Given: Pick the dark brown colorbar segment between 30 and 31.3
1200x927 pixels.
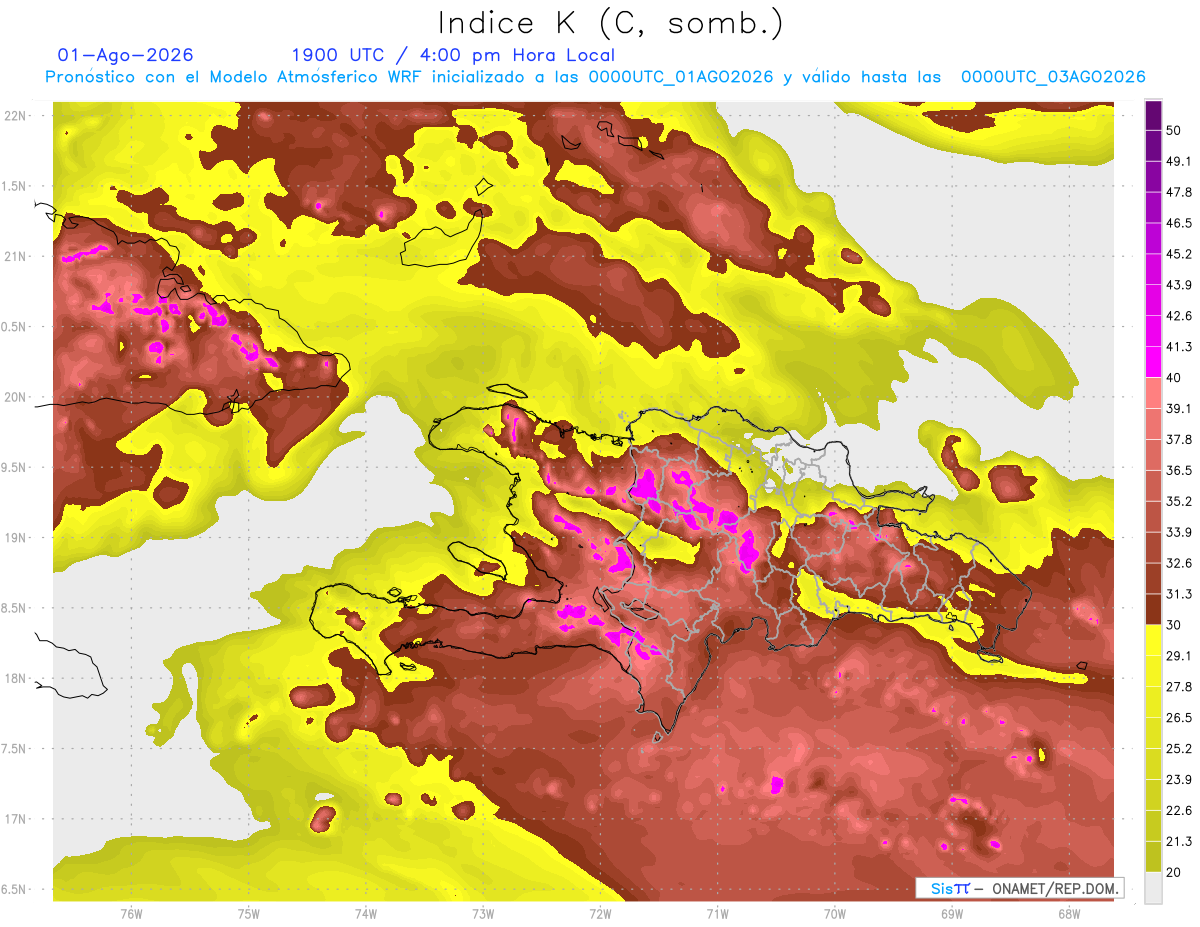Looking at the screenshot, I should pyautogui.click(x=1153, y=609).
